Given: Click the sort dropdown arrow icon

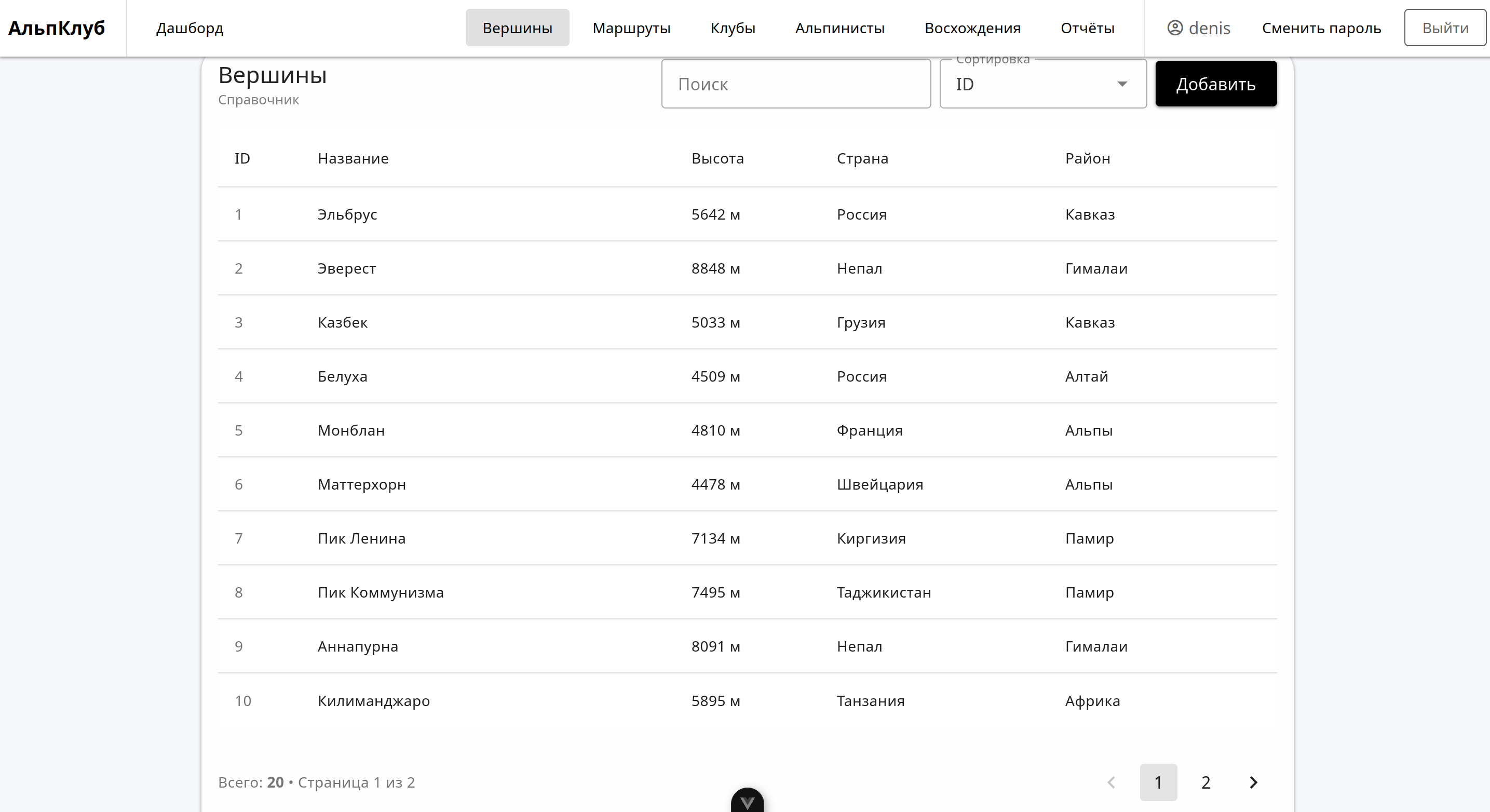Looking at the screenshot, I should [x=1122, y=85].
